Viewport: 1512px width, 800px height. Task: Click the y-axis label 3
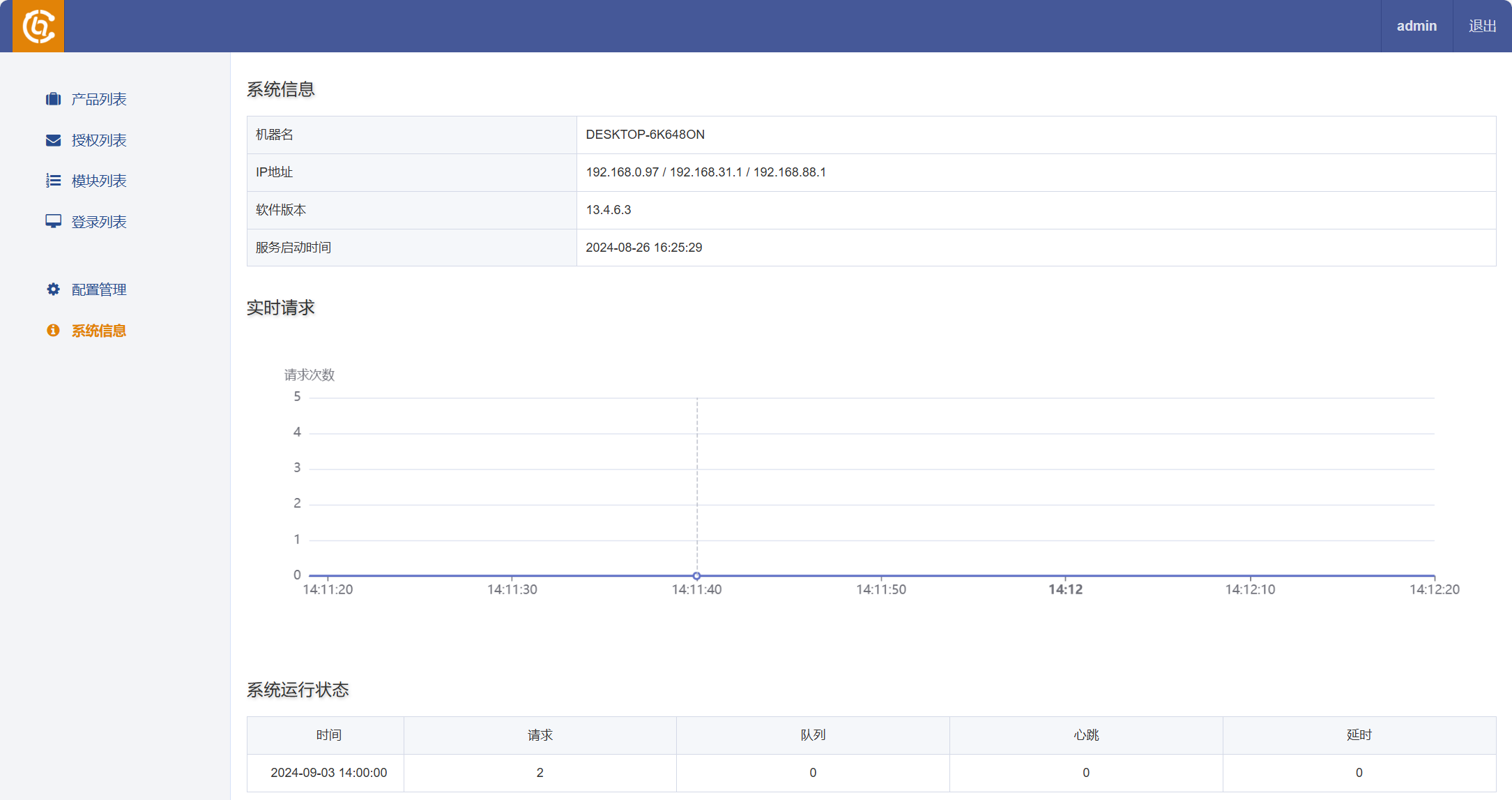click(297, 468)
